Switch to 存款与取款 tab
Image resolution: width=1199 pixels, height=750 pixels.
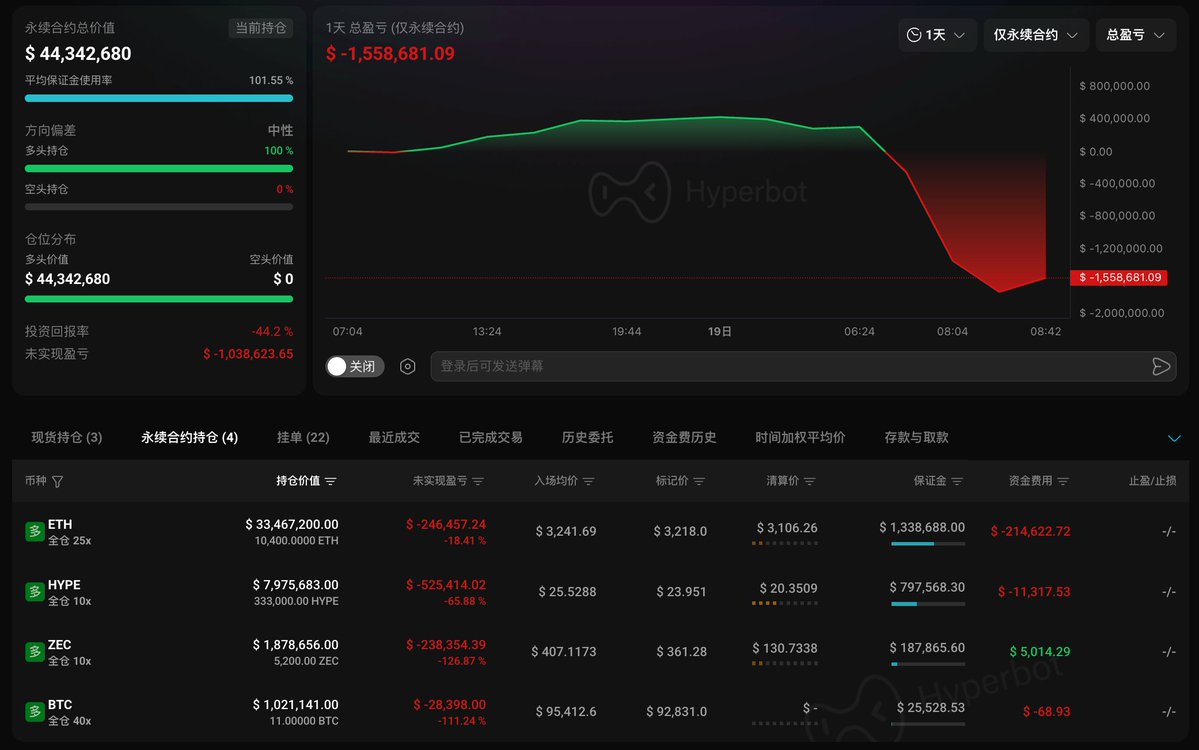pos(916,437)
